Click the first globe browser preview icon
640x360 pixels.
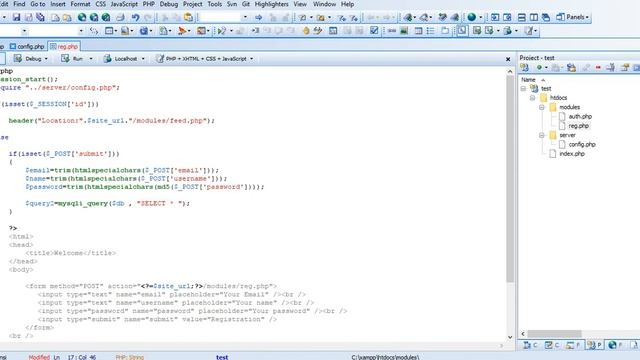tap(82, 18)
